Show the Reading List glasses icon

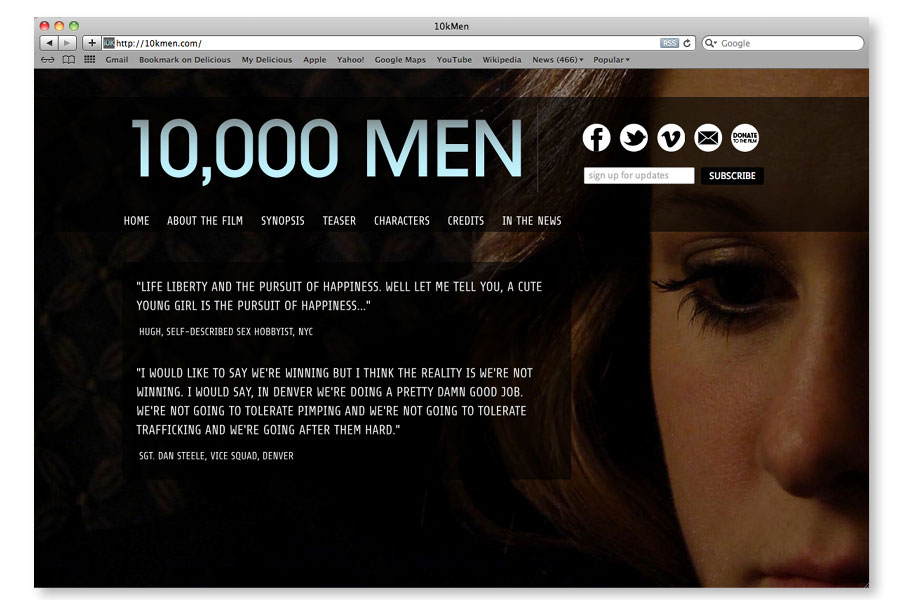[x=47, y=60]
